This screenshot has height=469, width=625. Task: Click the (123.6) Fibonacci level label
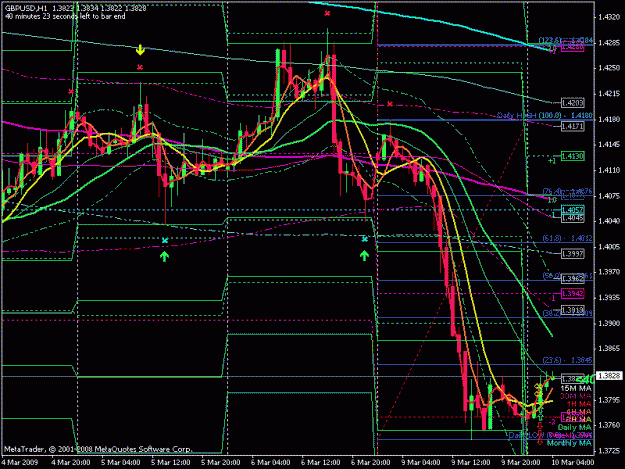click(x=566, y=40)
